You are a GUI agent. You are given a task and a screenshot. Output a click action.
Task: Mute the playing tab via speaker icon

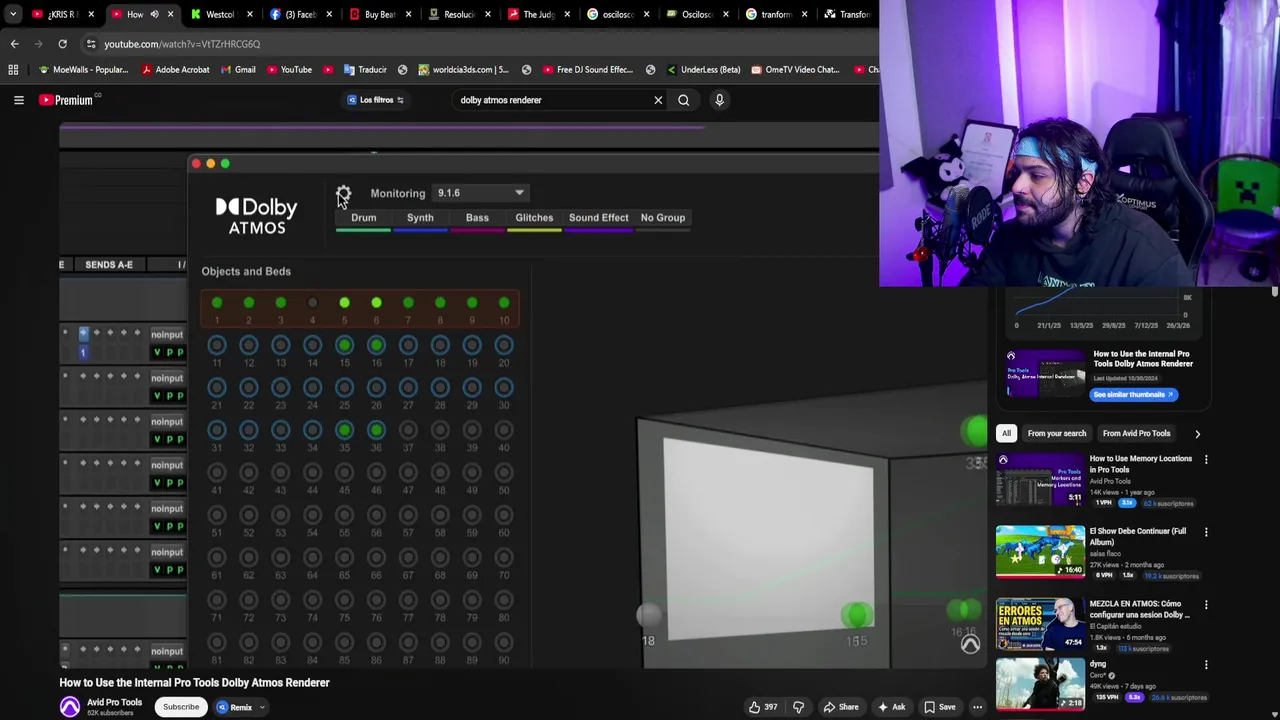154,14
